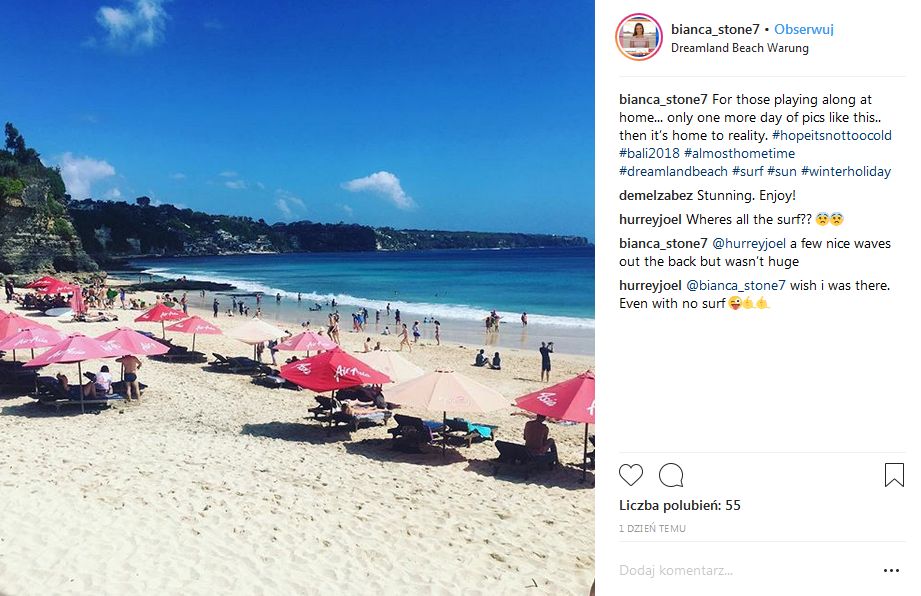Follow the user via Obserwuj link

pos(804,29)
